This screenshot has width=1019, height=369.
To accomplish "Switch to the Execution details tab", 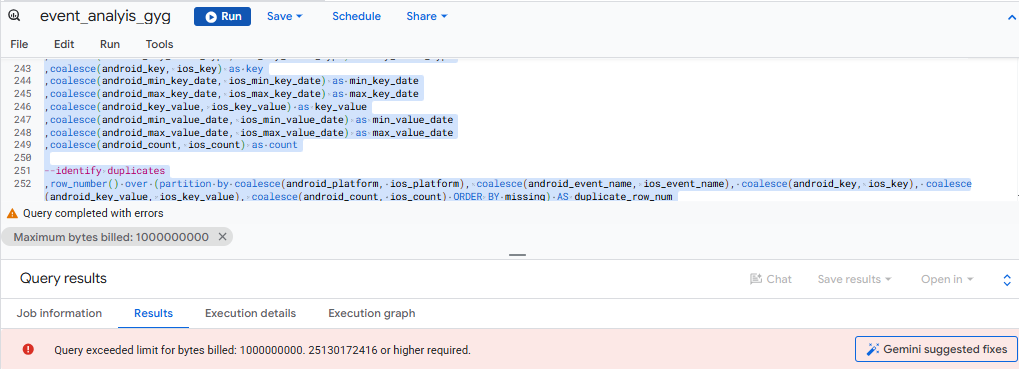I will (x=250, y=313).
